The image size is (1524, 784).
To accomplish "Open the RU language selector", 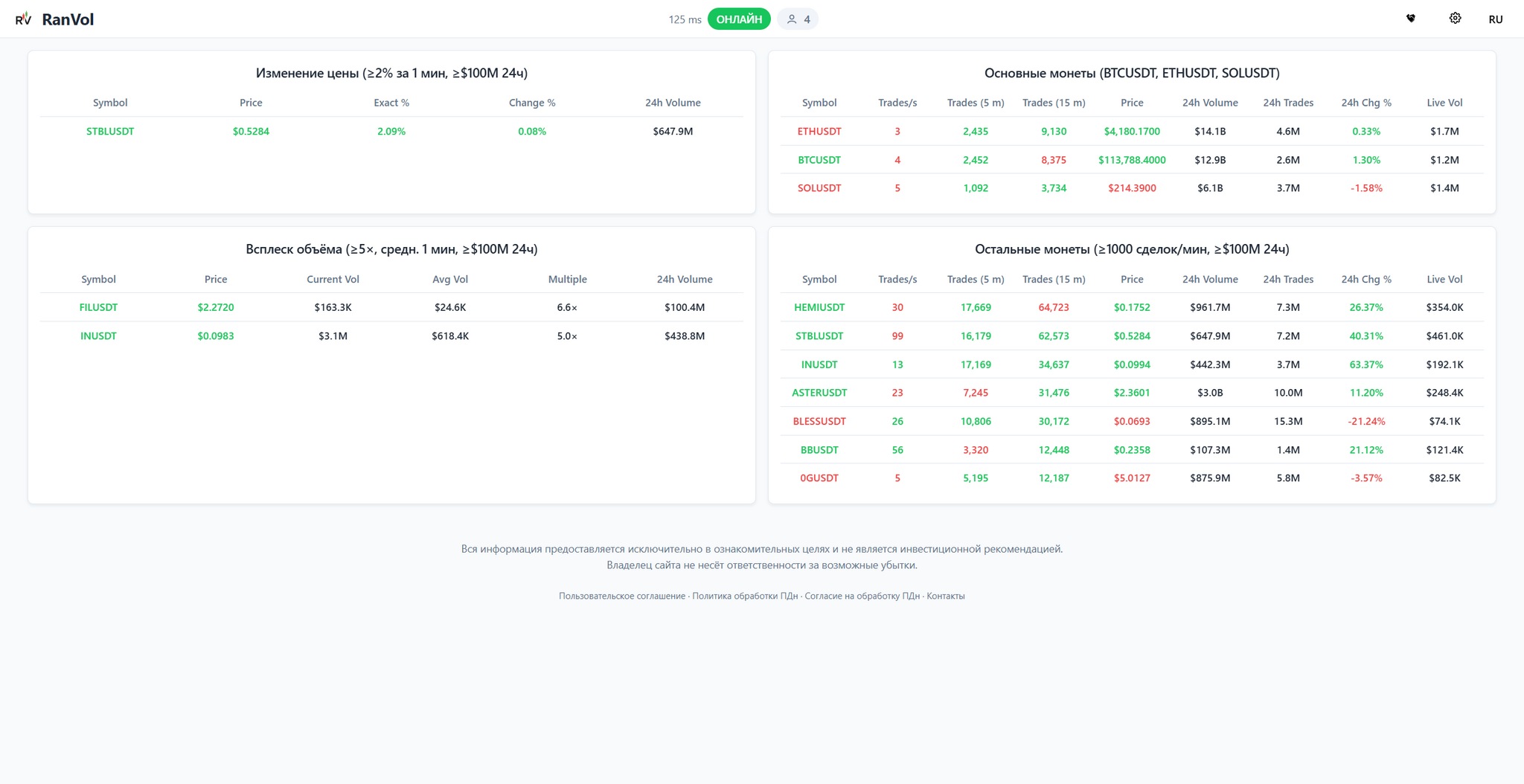I will 1495,19.
